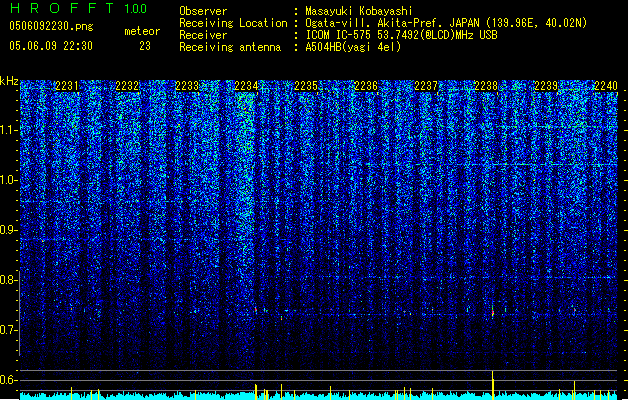Click the 0.9 frequency axis label

pyautogui.click(x=9, y=230)
